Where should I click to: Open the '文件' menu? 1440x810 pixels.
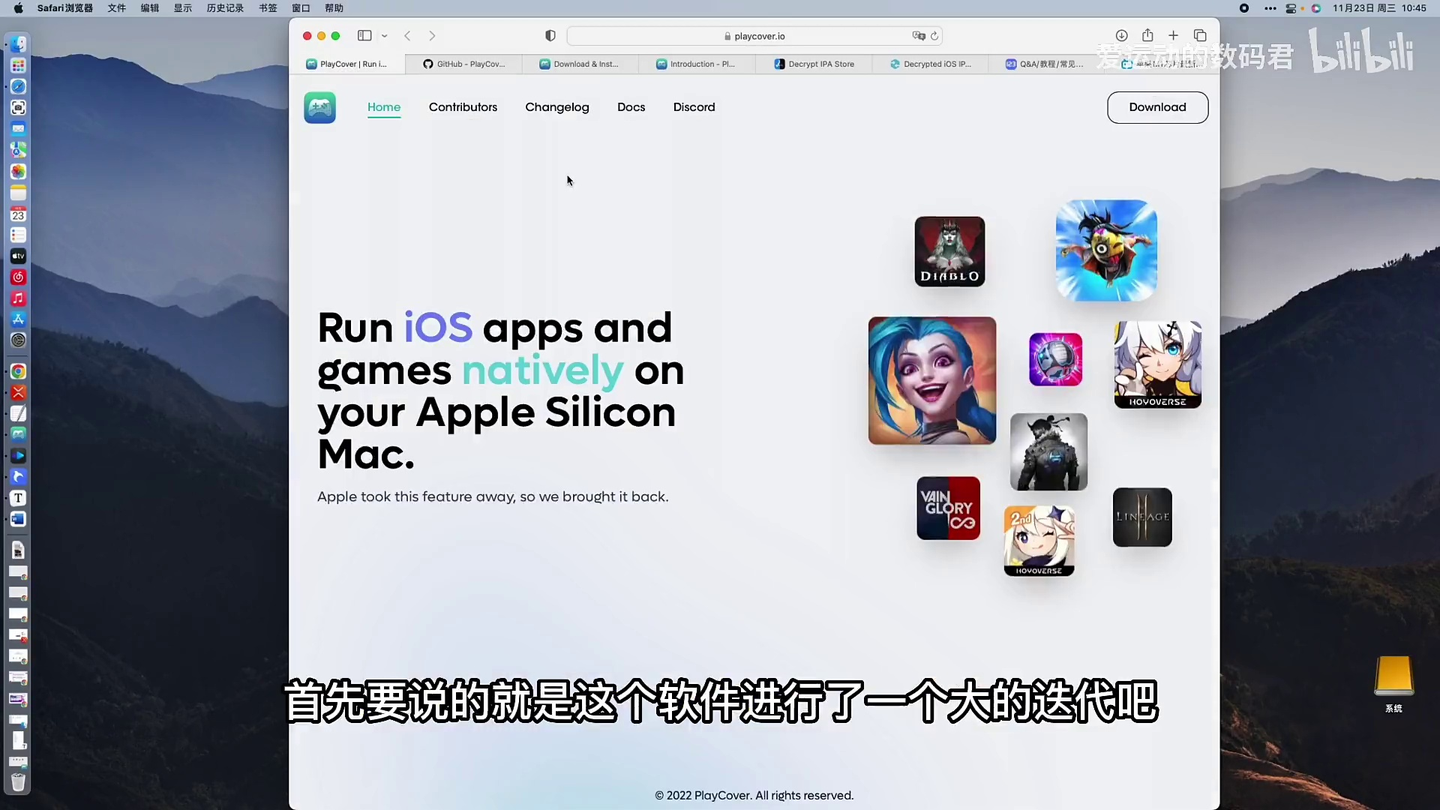pos(117,8)
